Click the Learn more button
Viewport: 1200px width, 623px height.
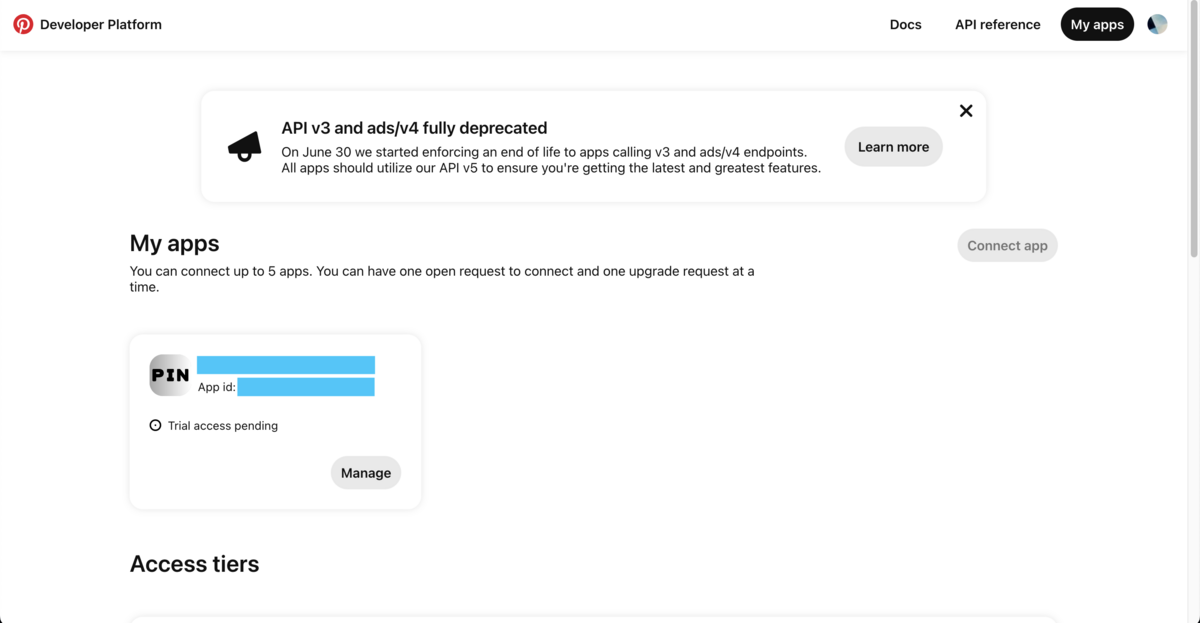(893, 147)
